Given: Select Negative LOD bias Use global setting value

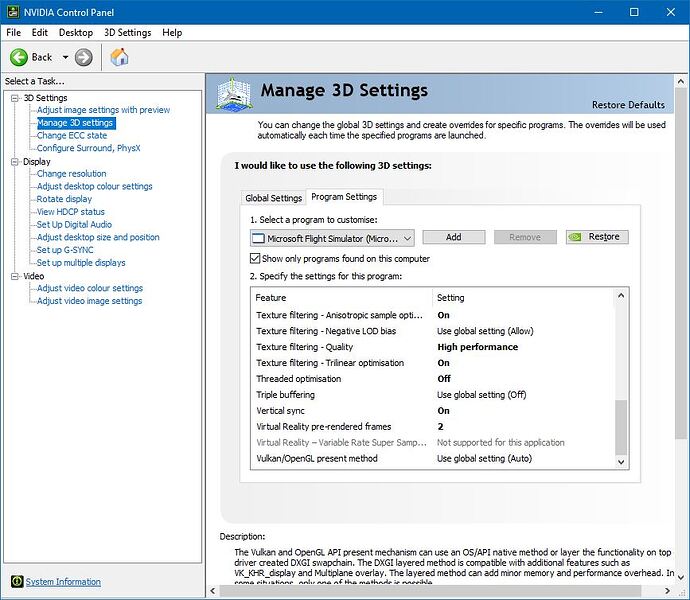Looking at the screenshot, I should [485, 331].
